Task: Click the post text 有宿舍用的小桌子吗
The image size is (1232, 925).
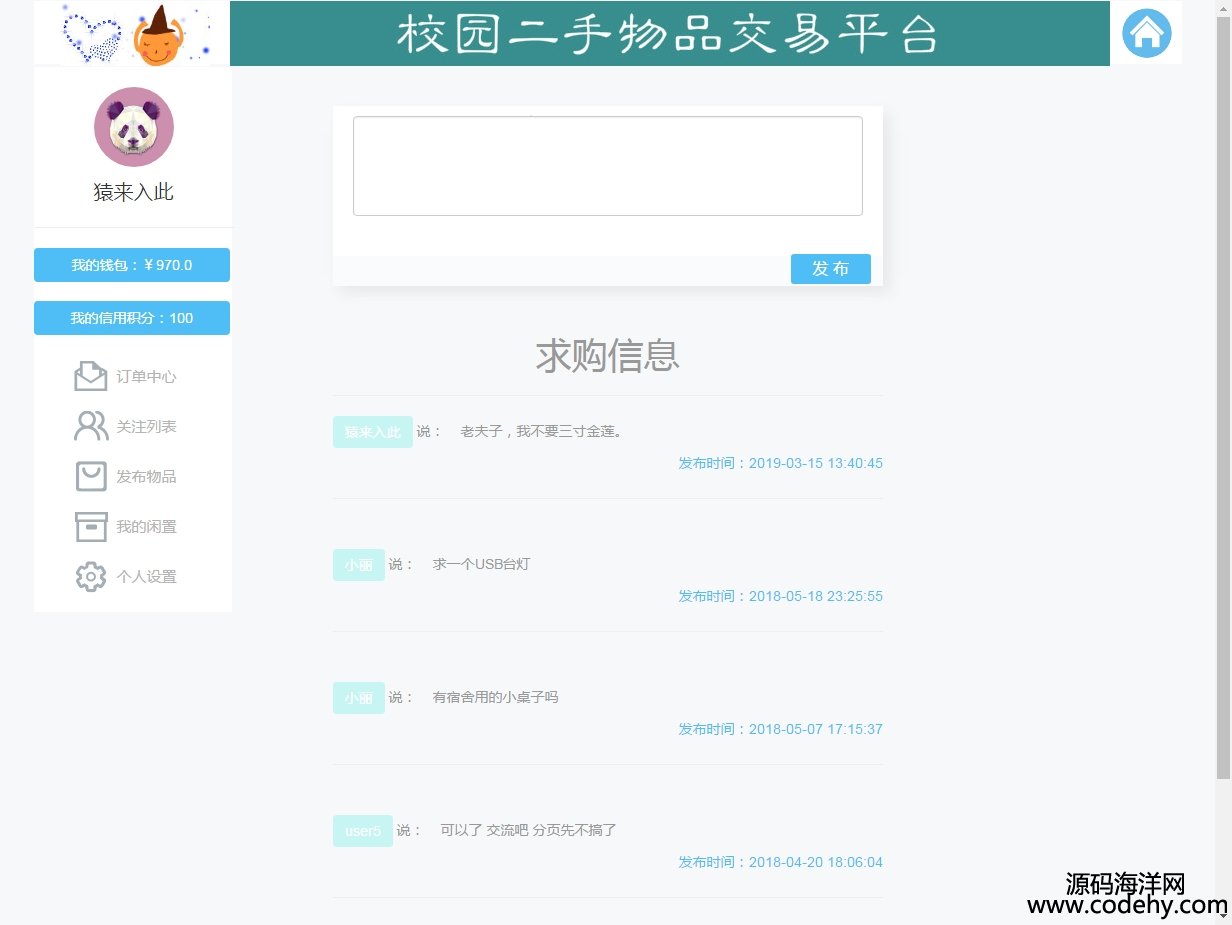Action: [495, 697]
